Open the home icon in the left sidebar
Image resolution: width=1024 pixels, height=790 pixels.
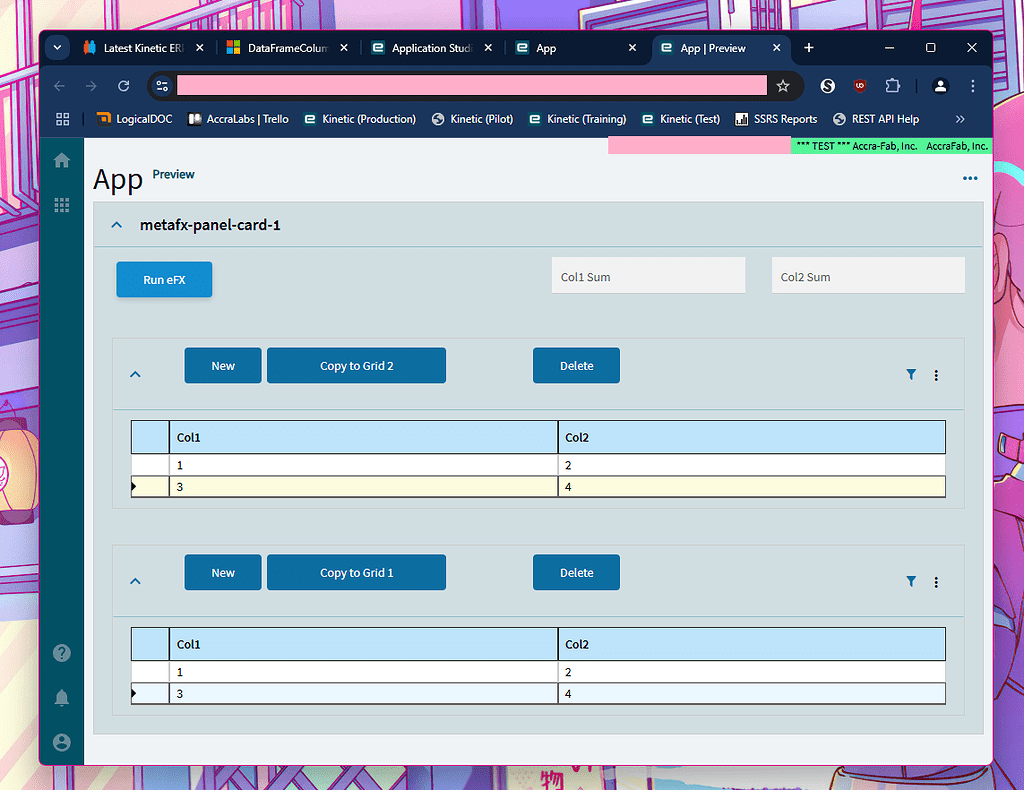pyautogui.click(x=61, y=160)
